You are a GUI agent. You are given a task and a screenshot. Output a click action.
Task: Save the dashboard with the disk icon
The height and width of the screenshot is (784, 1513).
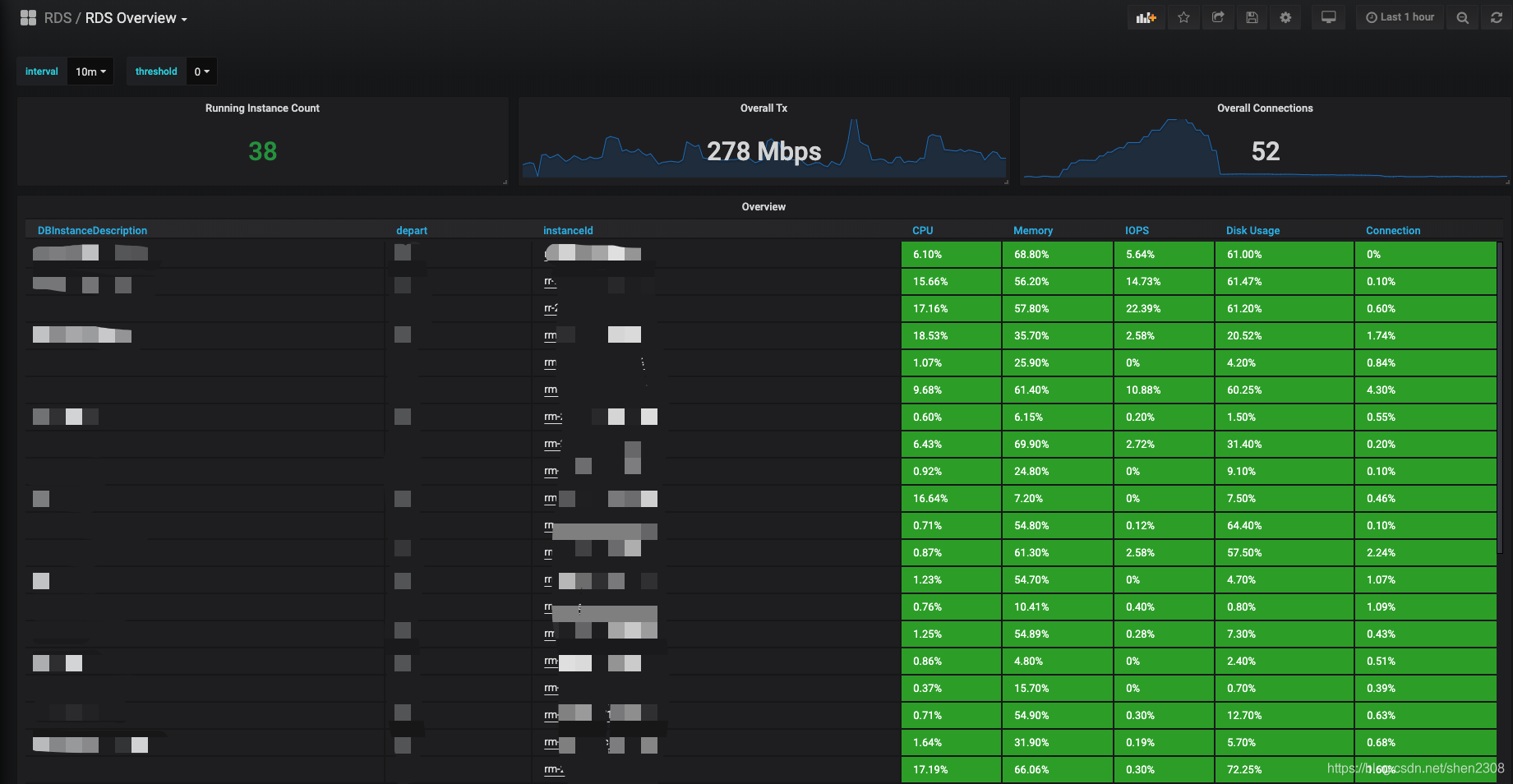tap(1252, 17)
